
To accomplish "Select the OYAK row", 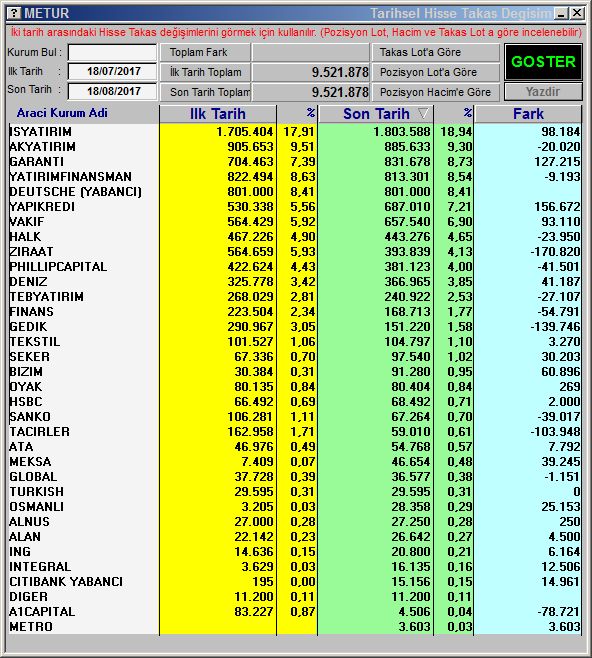I will pyautogui.click(x=295, y=387).
